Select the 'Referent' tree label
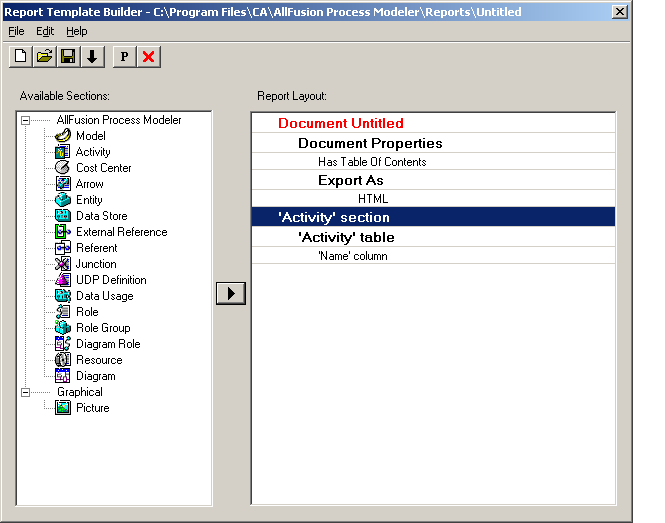This screenshot has width=665, height=523. click(x=97, y=248)
